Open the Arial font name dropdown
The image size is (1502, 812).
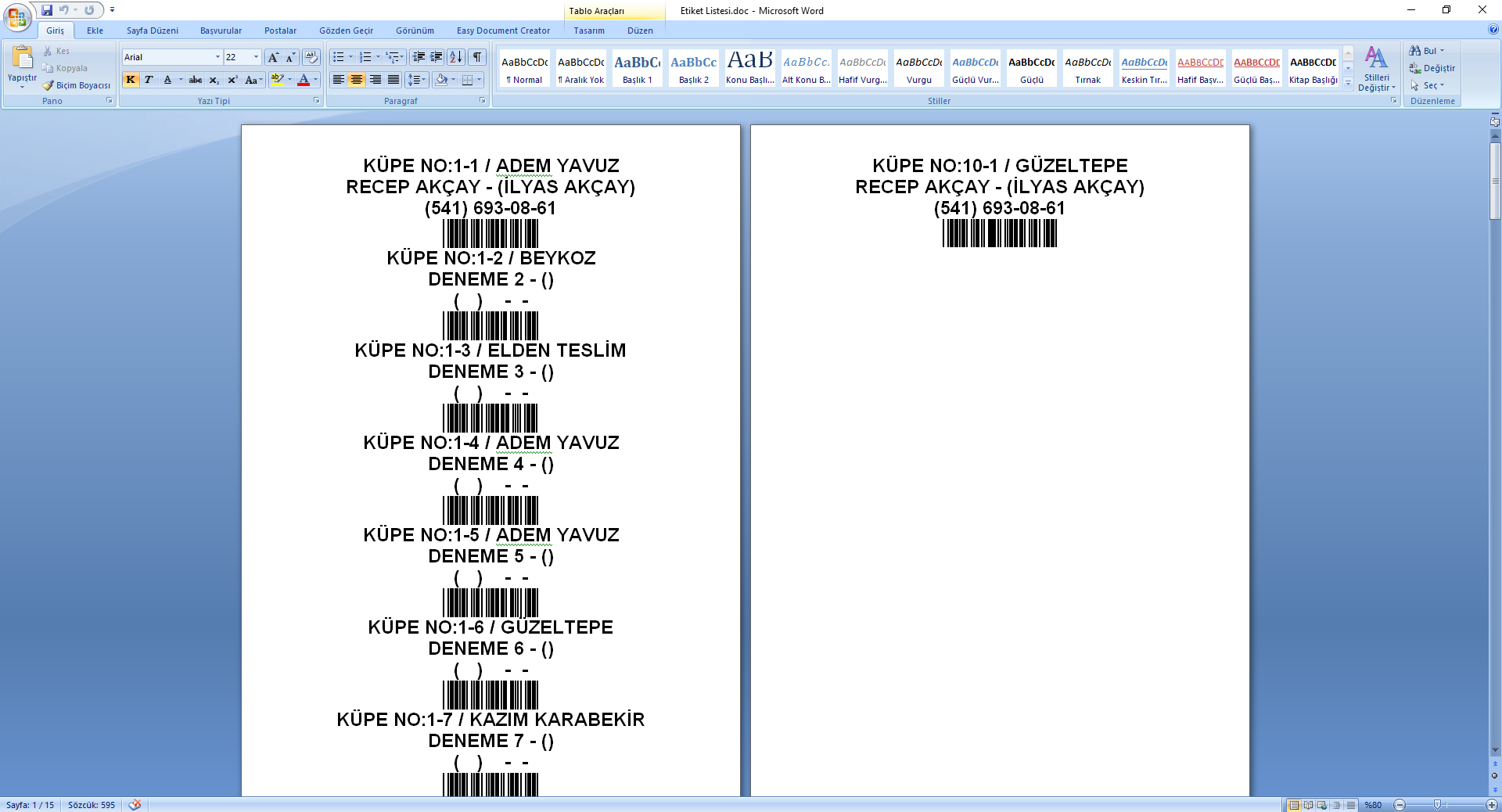(x=217, y=57)
